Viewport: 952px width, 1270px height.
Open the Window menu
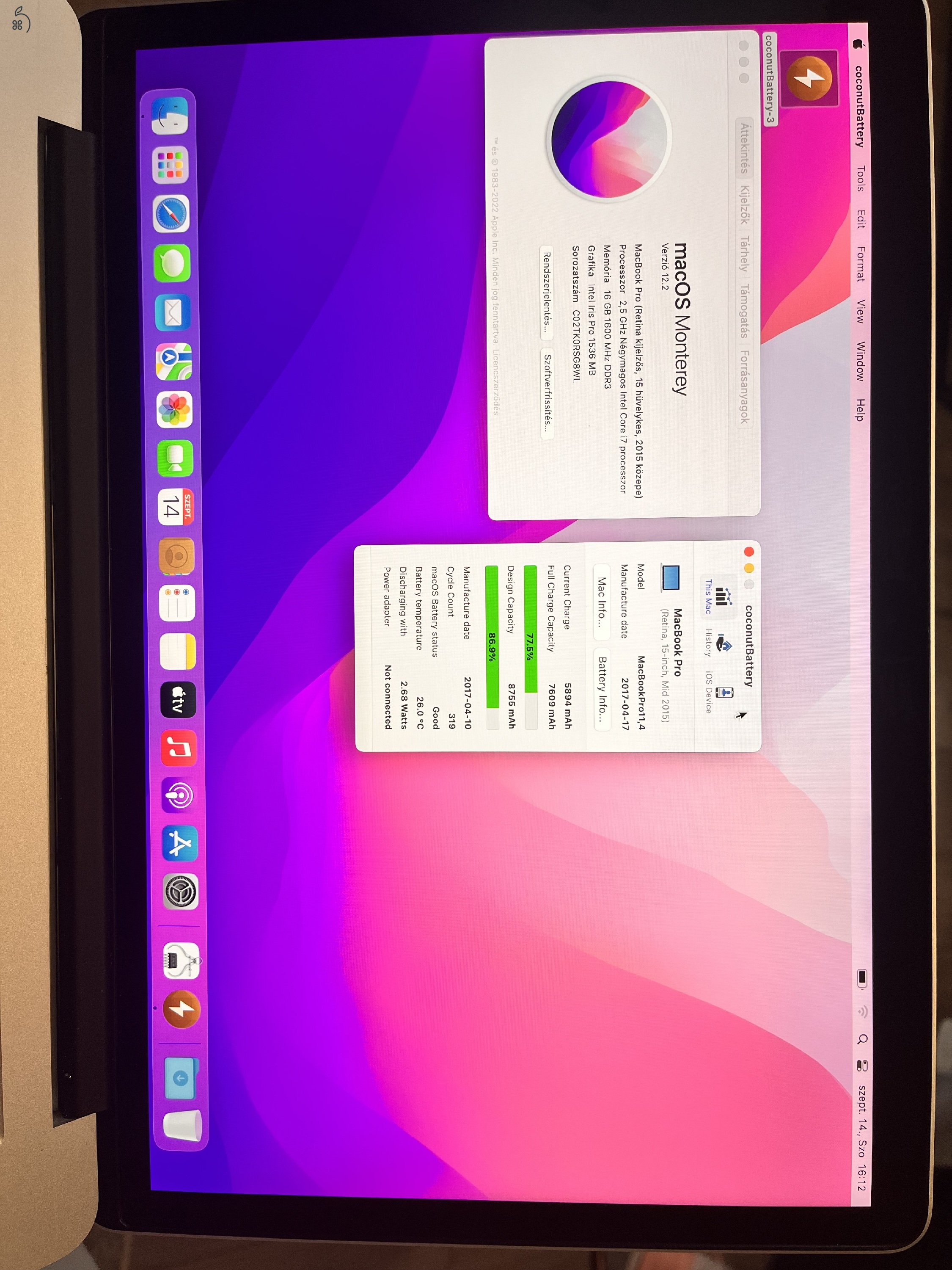(861, 361)
